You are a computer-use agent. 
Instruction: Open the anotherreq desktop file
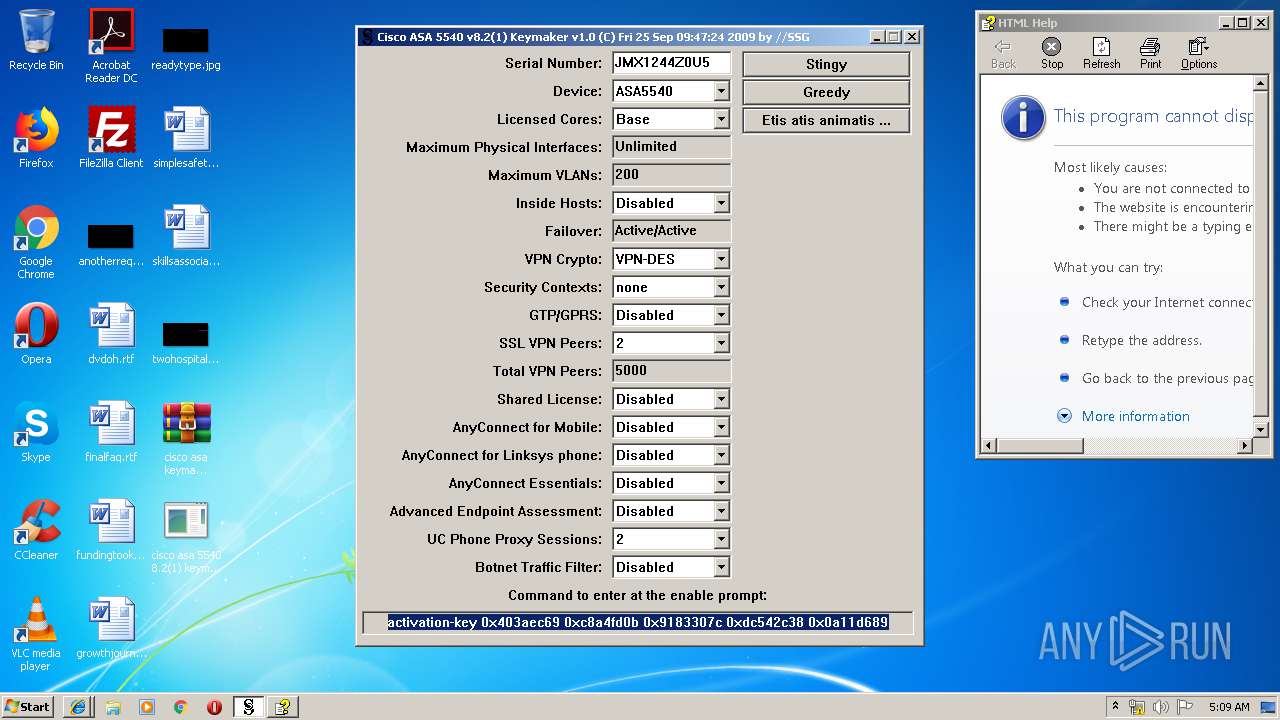tap(111, 247)
